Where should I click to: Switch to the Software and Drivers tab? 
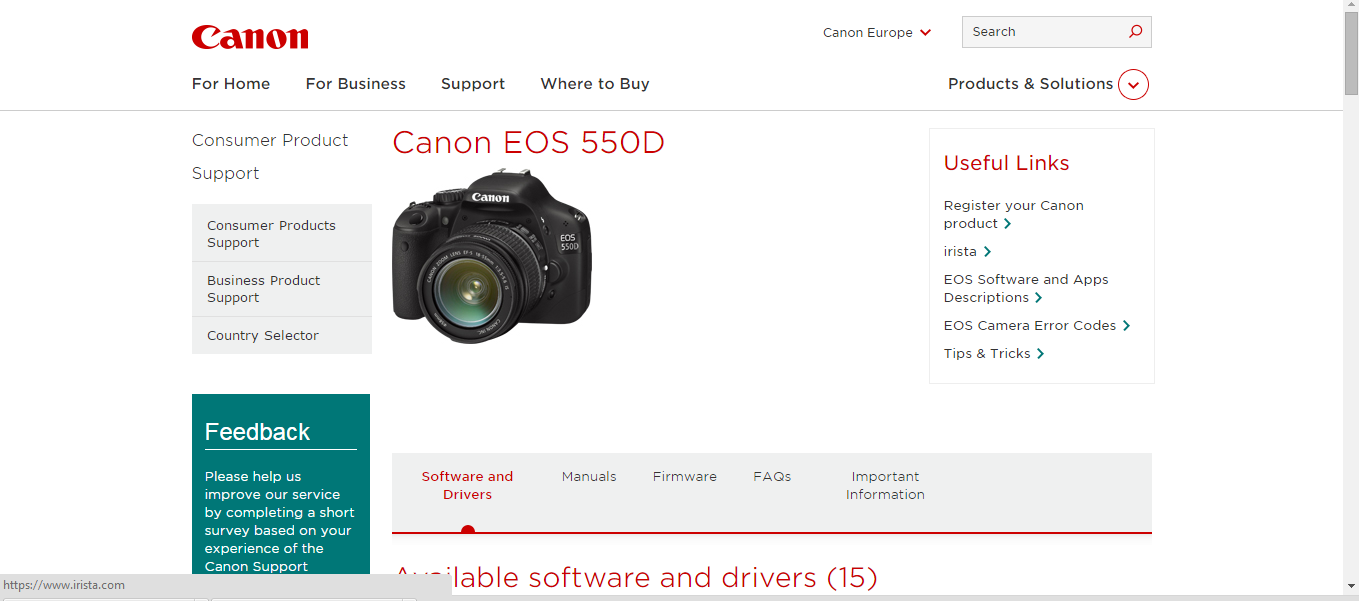[x=467, y=486]
